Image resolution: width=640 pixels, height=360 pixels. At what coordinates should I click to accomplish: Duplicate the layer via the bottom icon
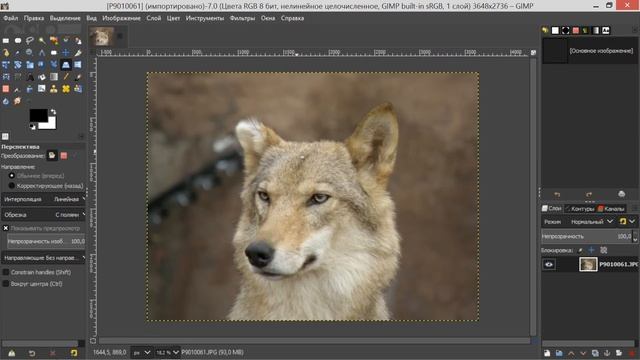(595, 353)
